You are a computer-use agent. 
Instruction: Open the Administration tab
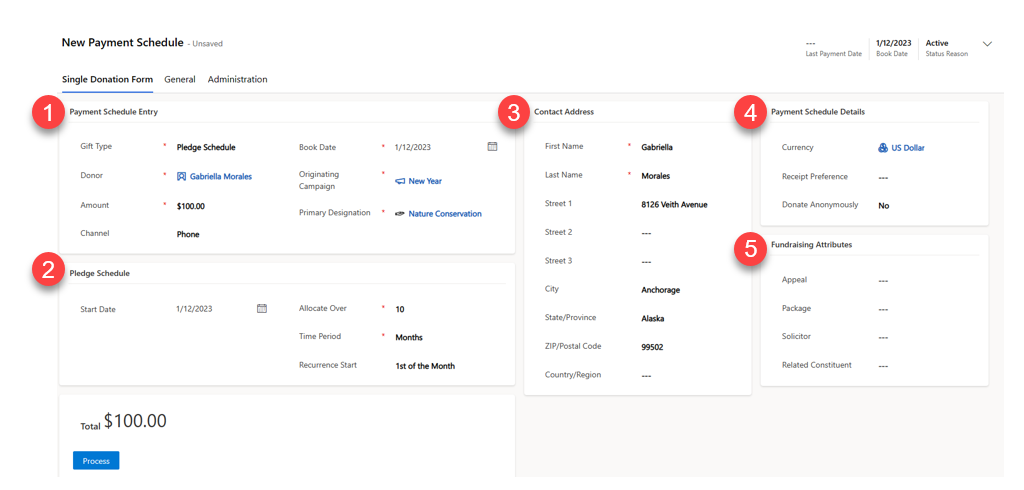click(237, 79)
